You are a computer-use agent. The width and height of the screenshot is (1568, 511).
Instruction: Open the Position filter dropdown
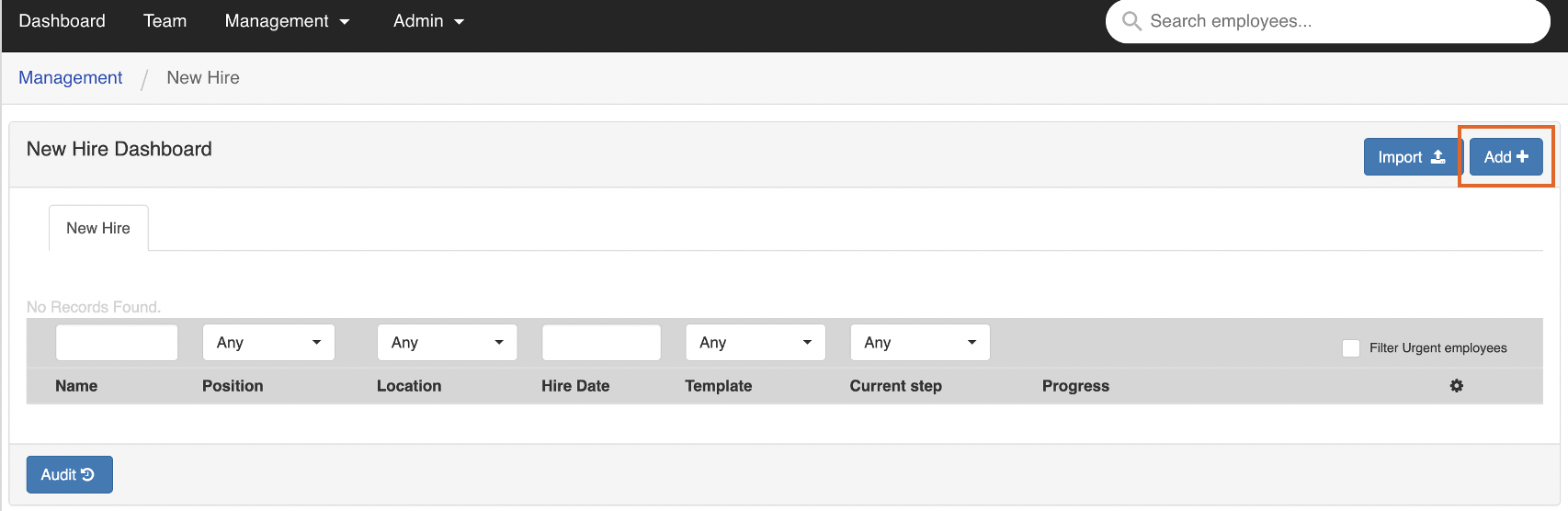tap(268, 343)
